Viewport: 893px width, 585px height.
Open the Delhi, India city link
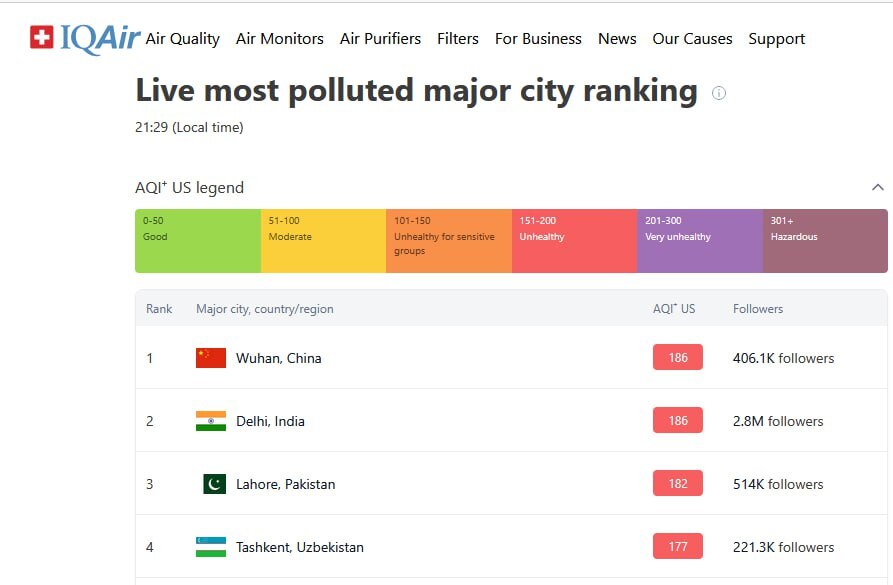click(270, 421)
